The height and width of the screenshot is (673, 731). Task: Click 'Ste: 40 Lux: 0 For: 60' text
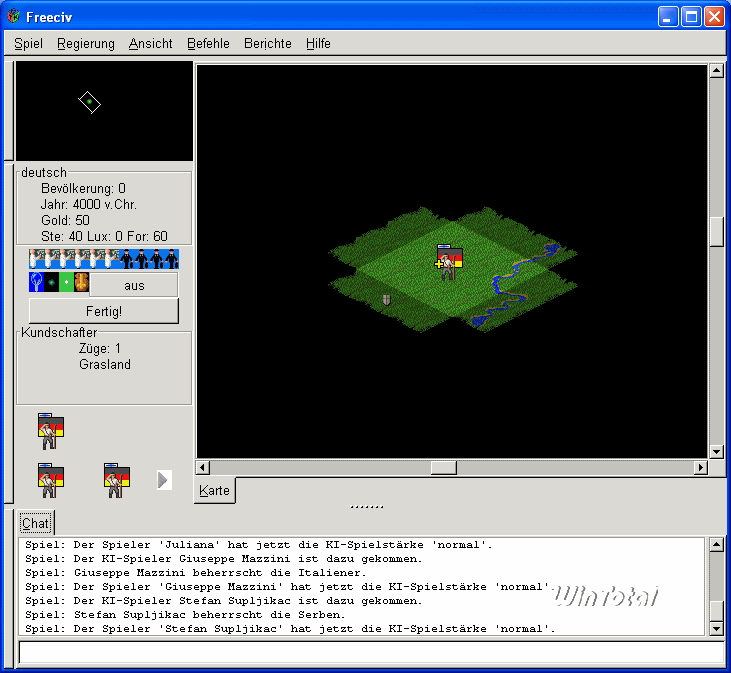(104, 236)
